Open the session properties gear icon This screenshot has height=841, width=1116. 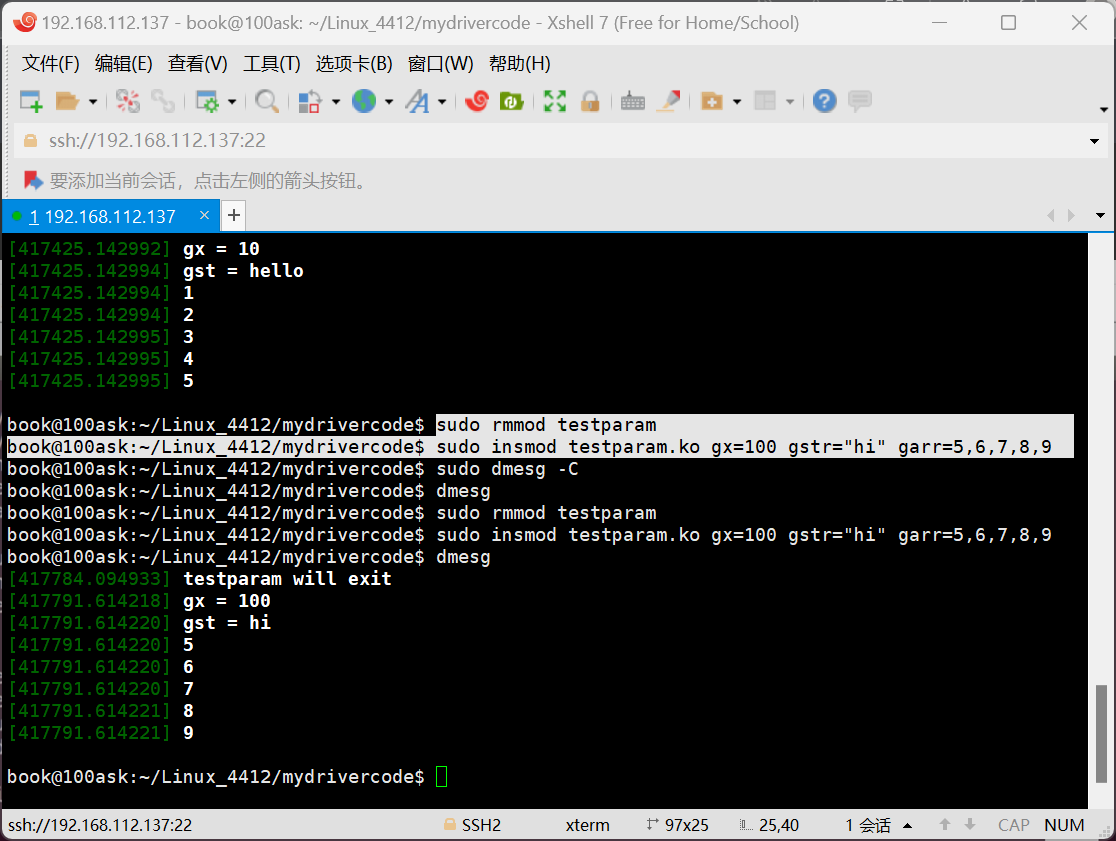(208, 100)
